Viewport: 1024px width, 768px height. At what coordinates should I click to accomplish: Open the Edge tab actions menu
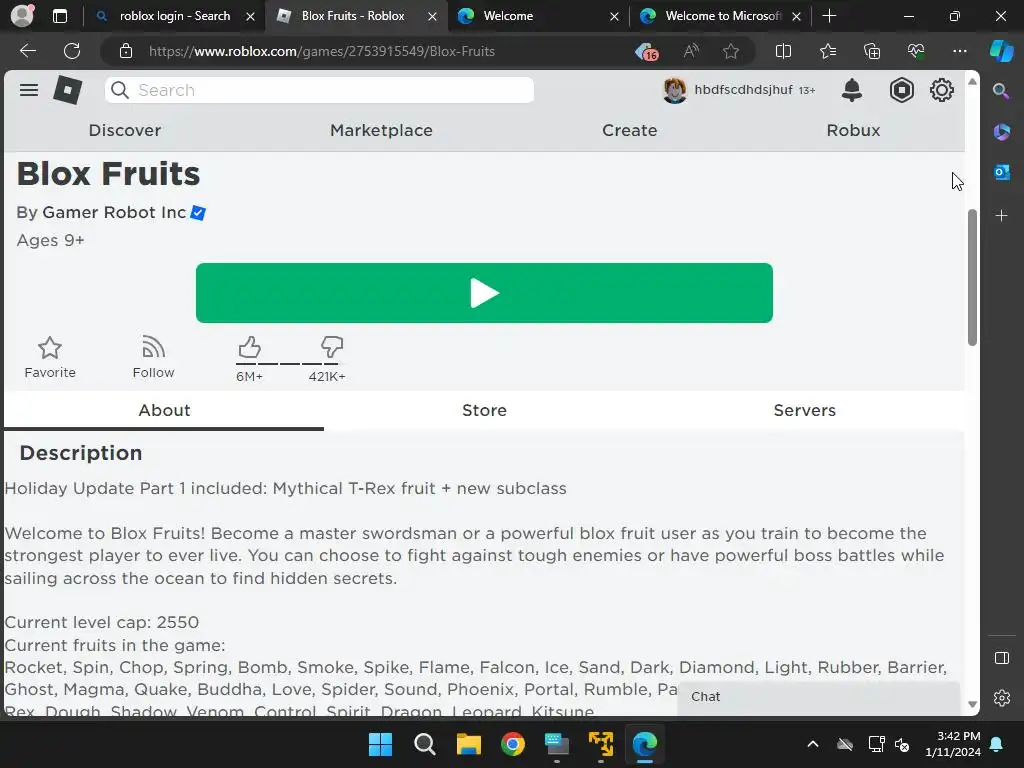coord(59,16)
